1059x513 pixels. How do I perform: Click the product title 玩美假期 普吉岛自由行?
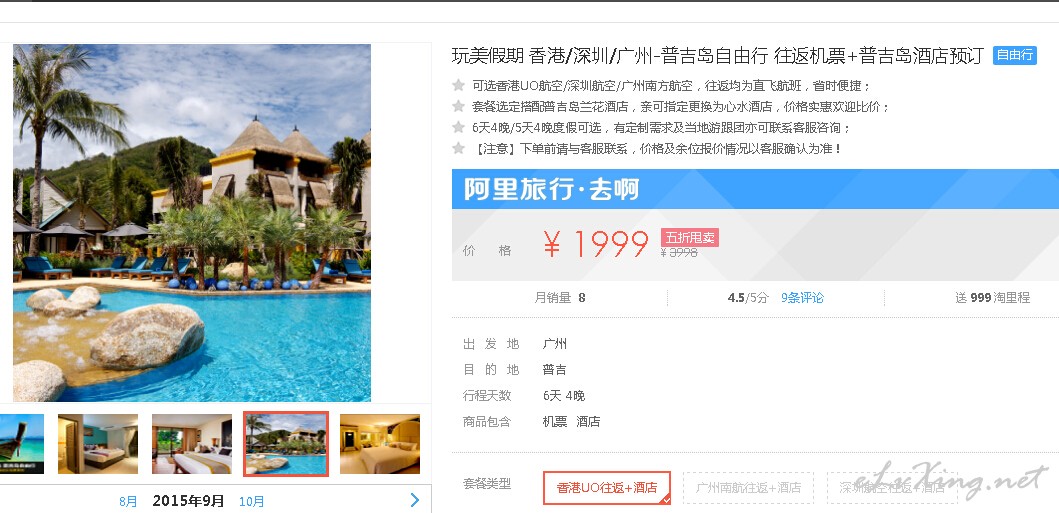718,55
